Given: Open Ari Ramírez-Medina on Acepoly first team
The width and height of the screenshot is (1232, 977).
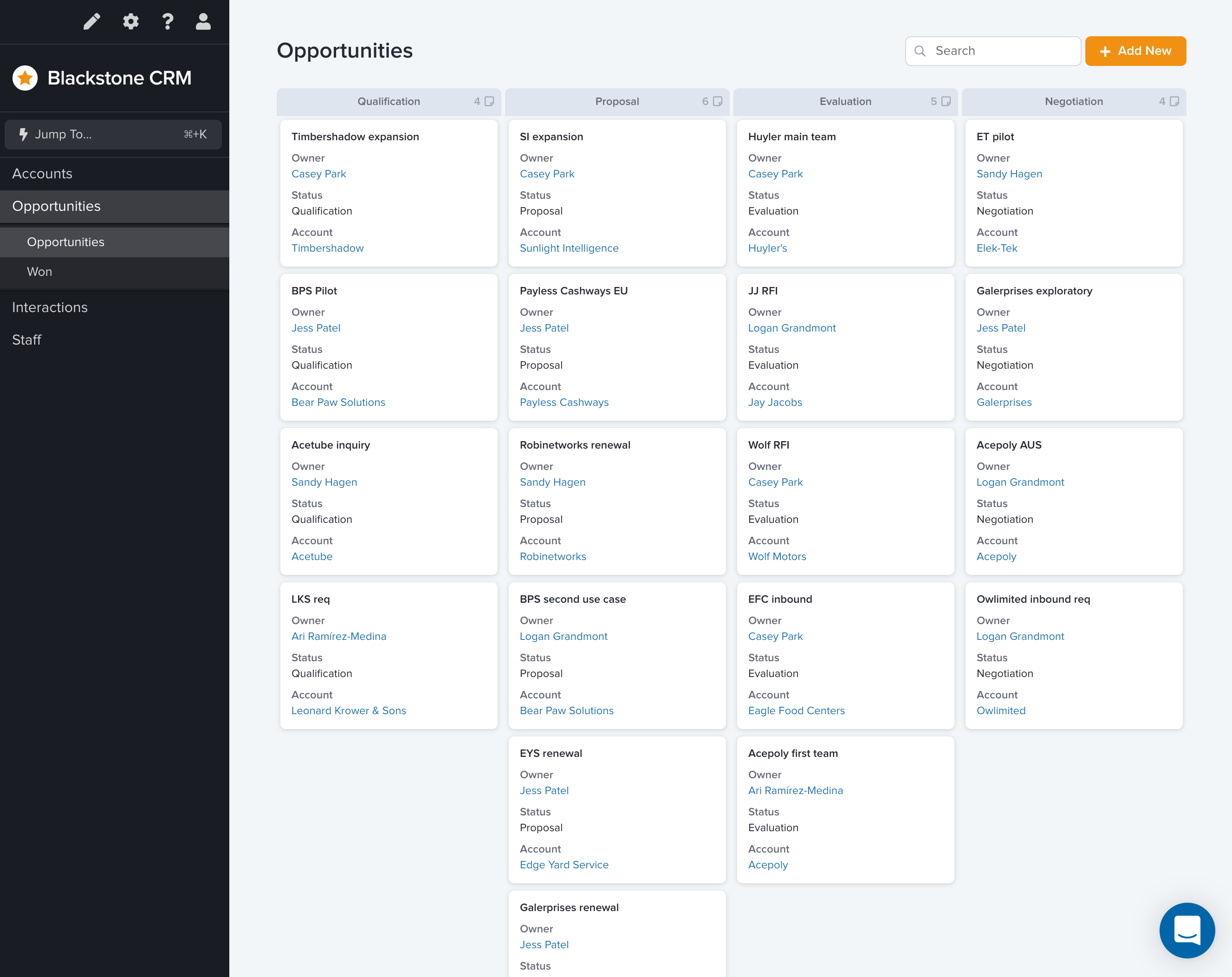Looking at the screenshot, I should [x=796, y=791].
